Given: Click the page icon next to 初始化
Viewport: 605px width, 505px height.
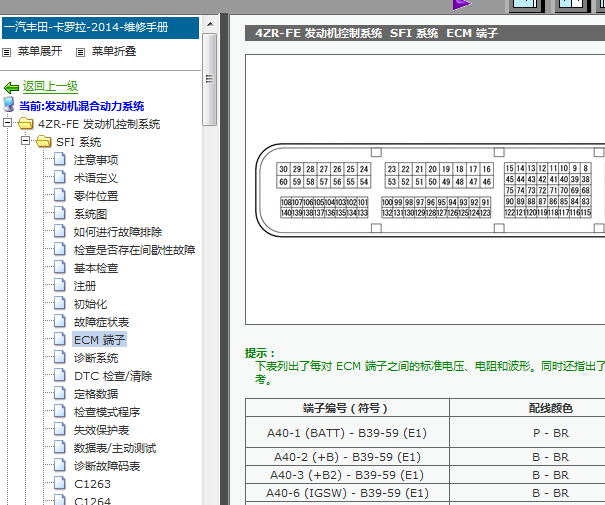Looking at the screenshot, I should (x=60, y=303).
